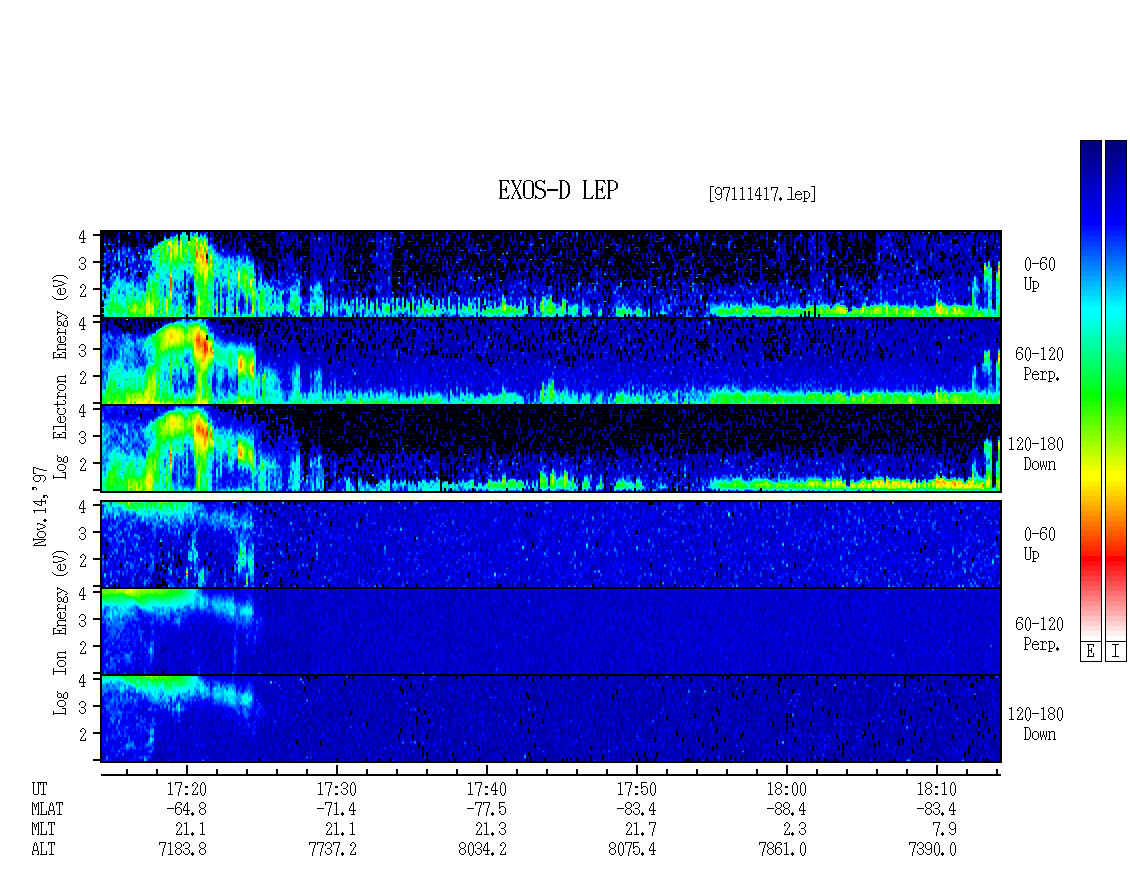Viewport: 1130px width, 875px height.
Task: Select MLAT value -71.4
Action: point(337,809)
